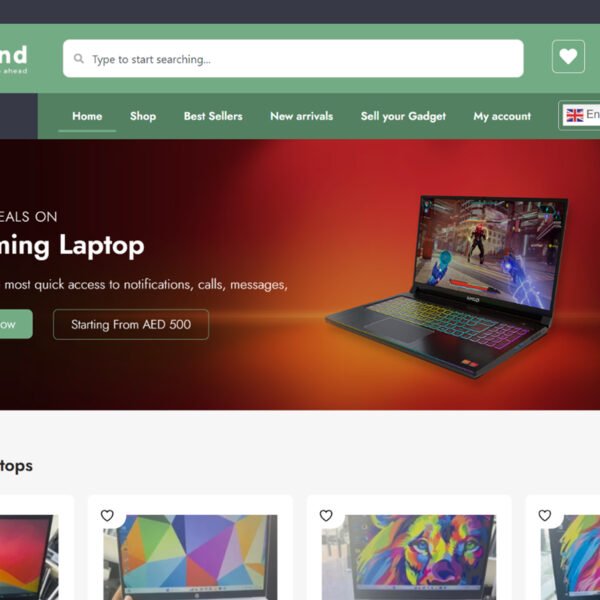
Task: Favorite the colorful lion laptop with heart
Action: click(326, 515)
